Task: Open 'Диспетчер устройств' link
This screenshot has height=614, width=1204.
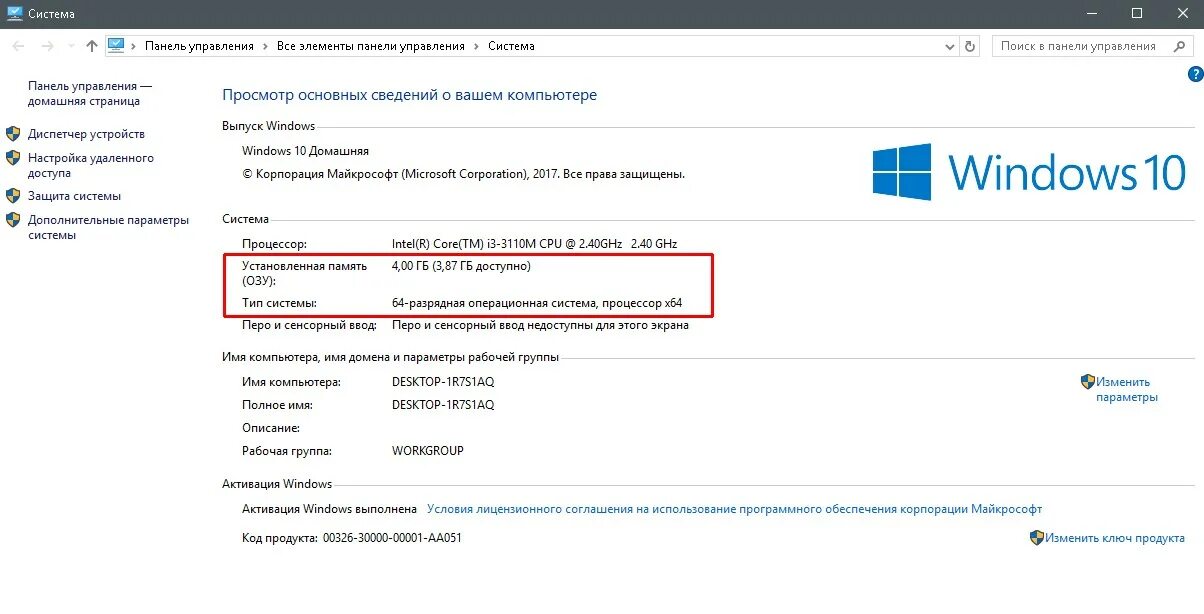Action: [x=86, y=134]
